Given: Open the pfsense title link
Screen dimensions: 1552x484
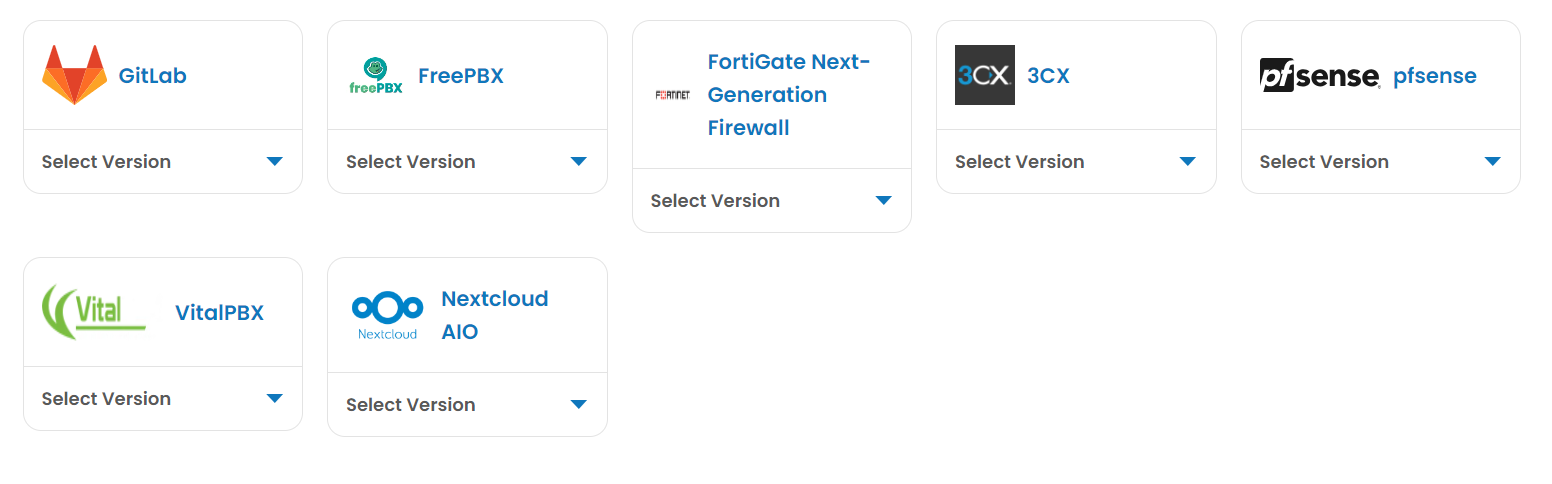Looking at the screenshot, I should point(1434,76).
